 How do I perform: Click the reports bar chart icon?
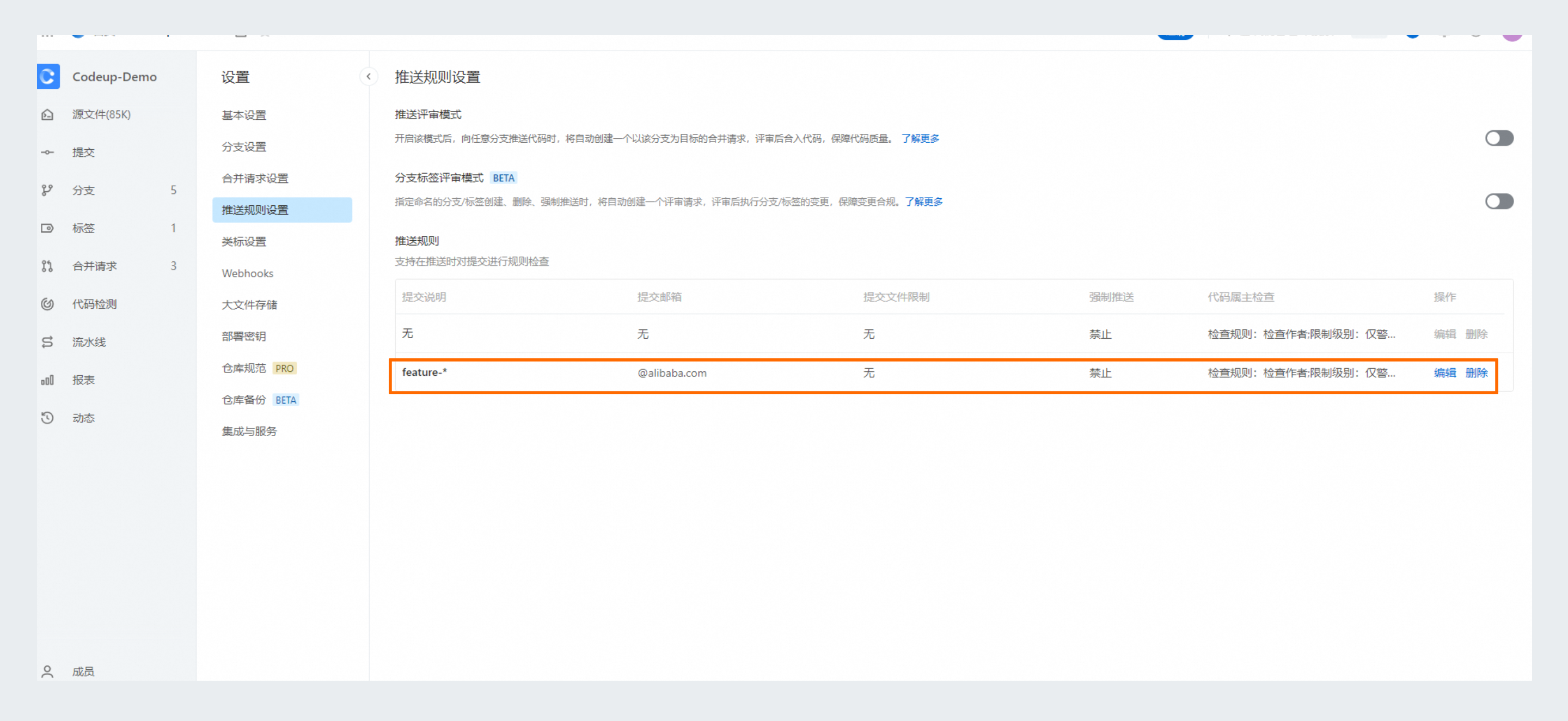coord(47,380)
